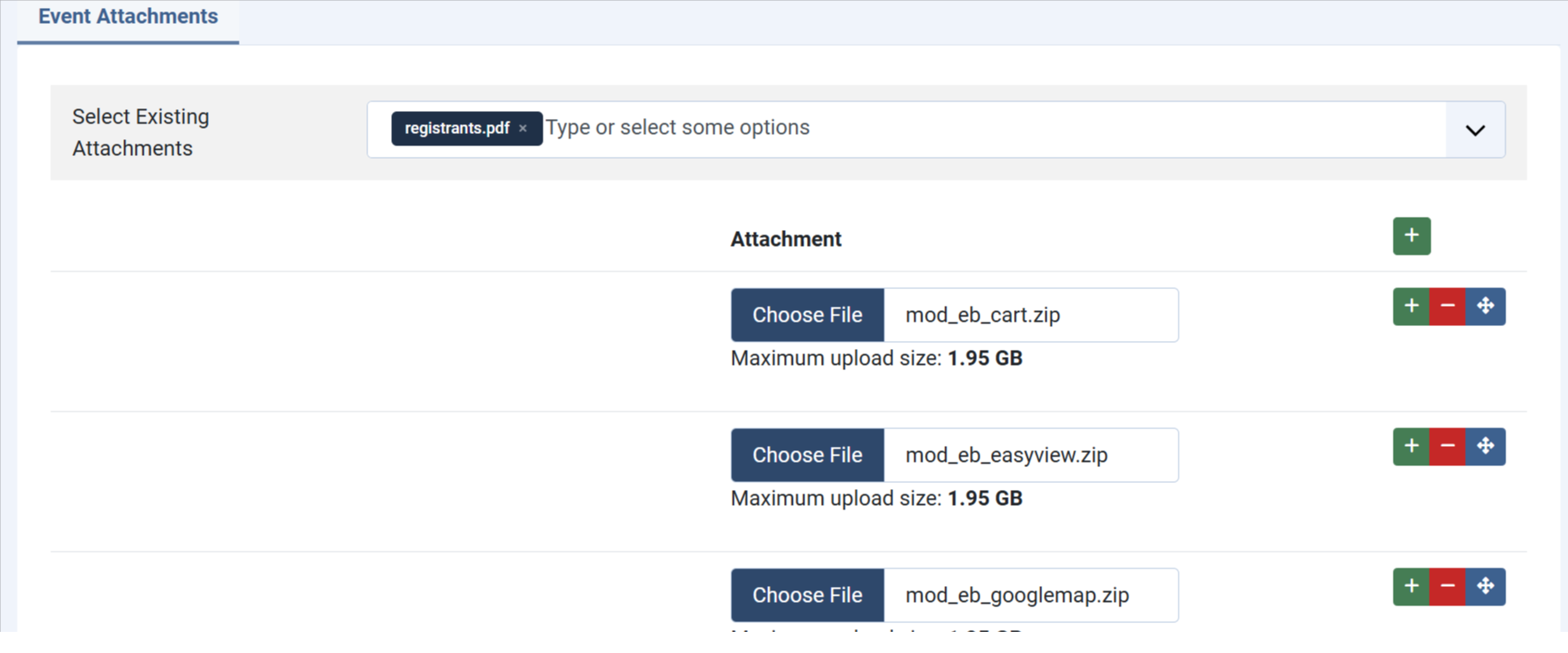Viewport: 1568px width, 653px height.
Task: Click the mod_eb_cart.zip filename field
Action: 1031,315
